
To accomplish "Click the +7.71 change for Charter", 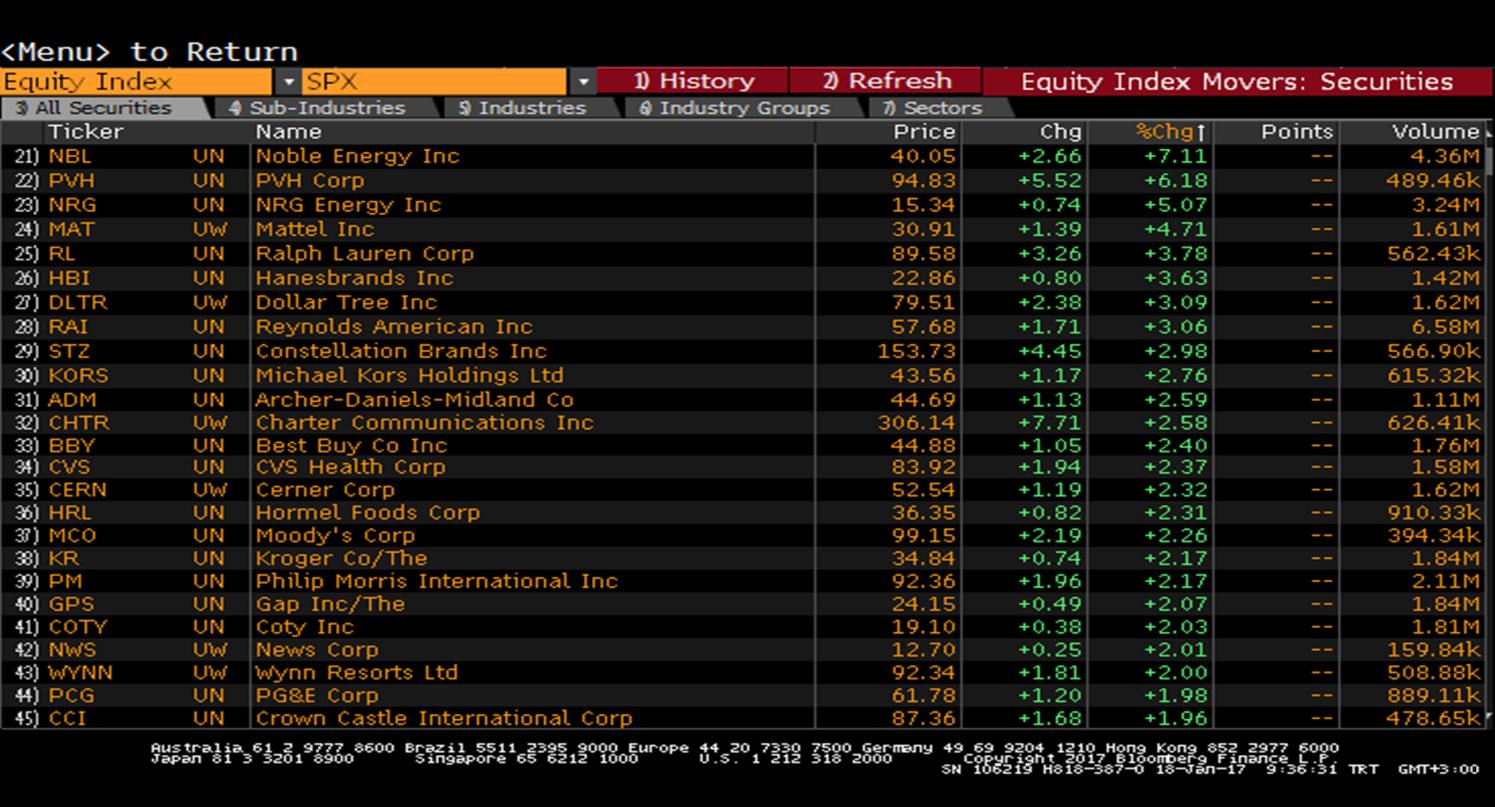I will (x=1050, y=423).
